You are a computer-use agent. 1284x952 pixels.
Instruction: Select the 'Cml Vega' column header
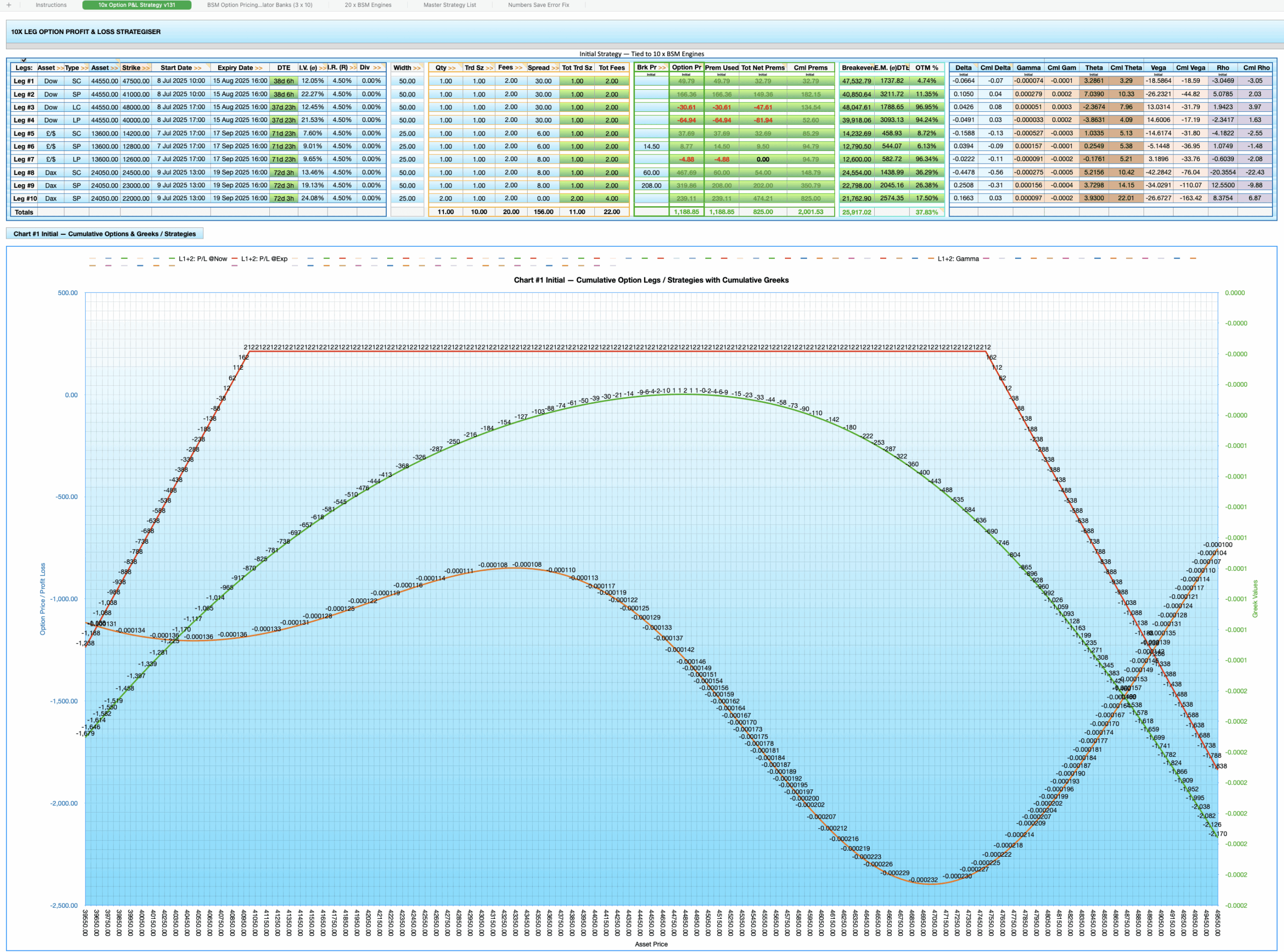pyautogui.click(x=1190, y=68)
